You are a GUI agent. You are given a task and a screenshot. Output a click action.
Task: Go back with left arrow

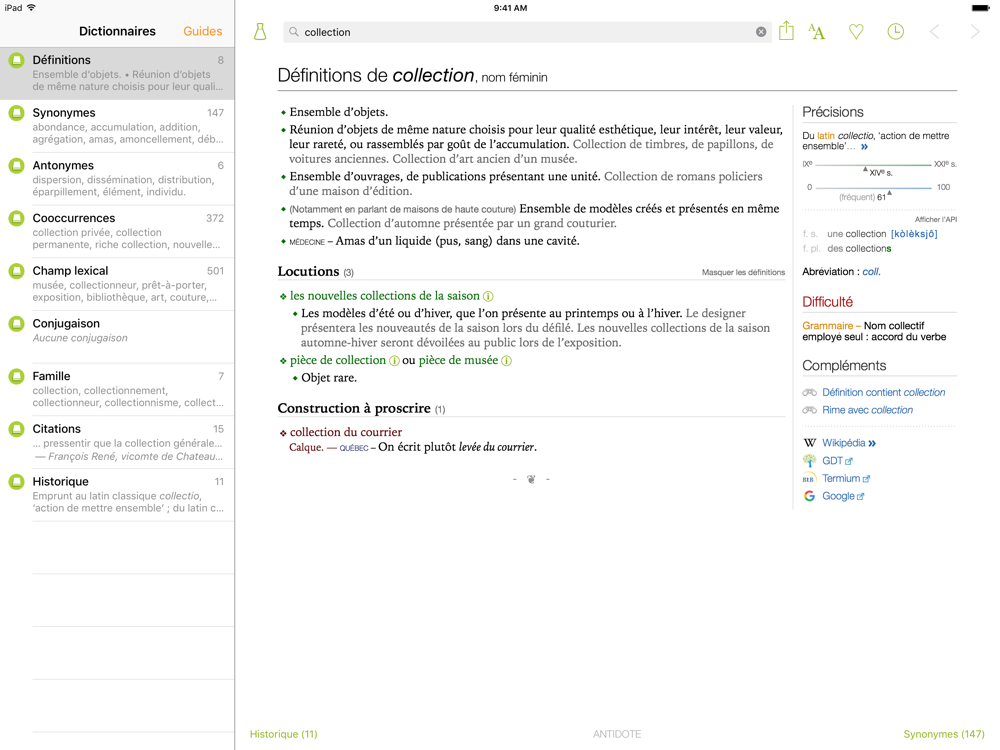pyautogui.click(x=934, y=31)
